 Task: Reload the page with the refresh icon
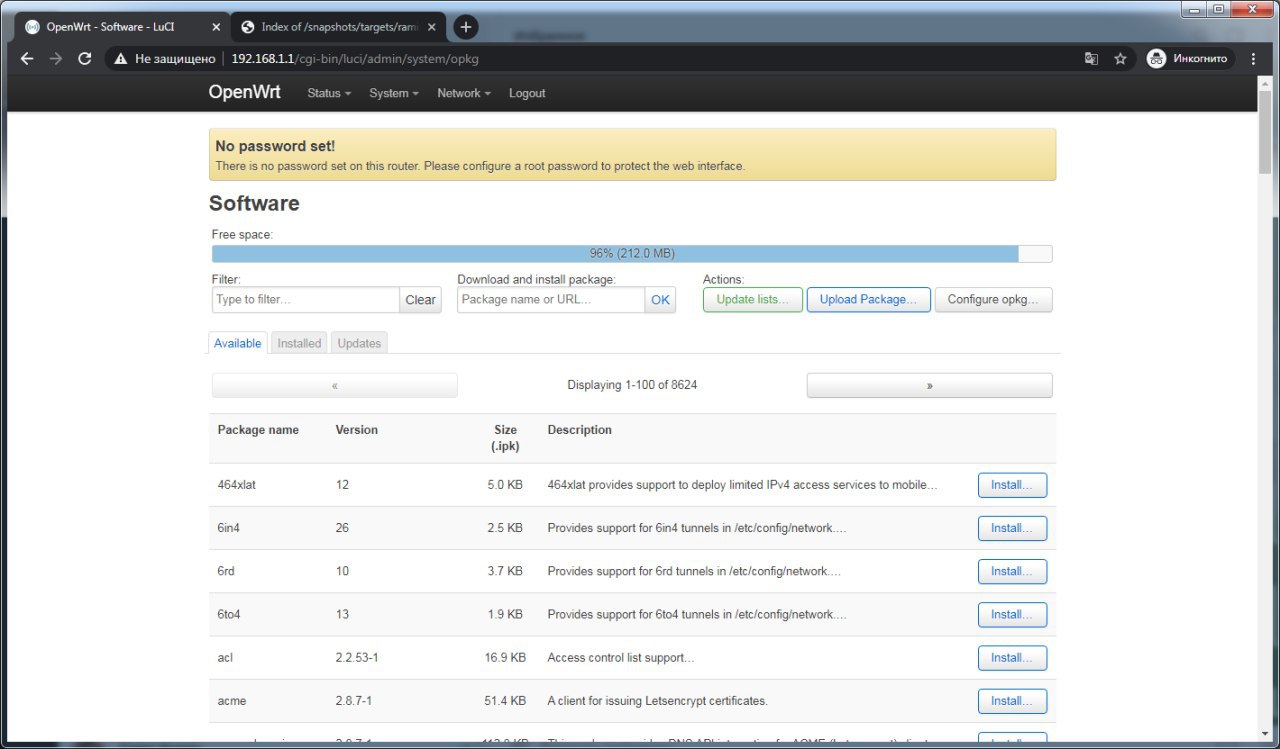click(x=85, y=59)
